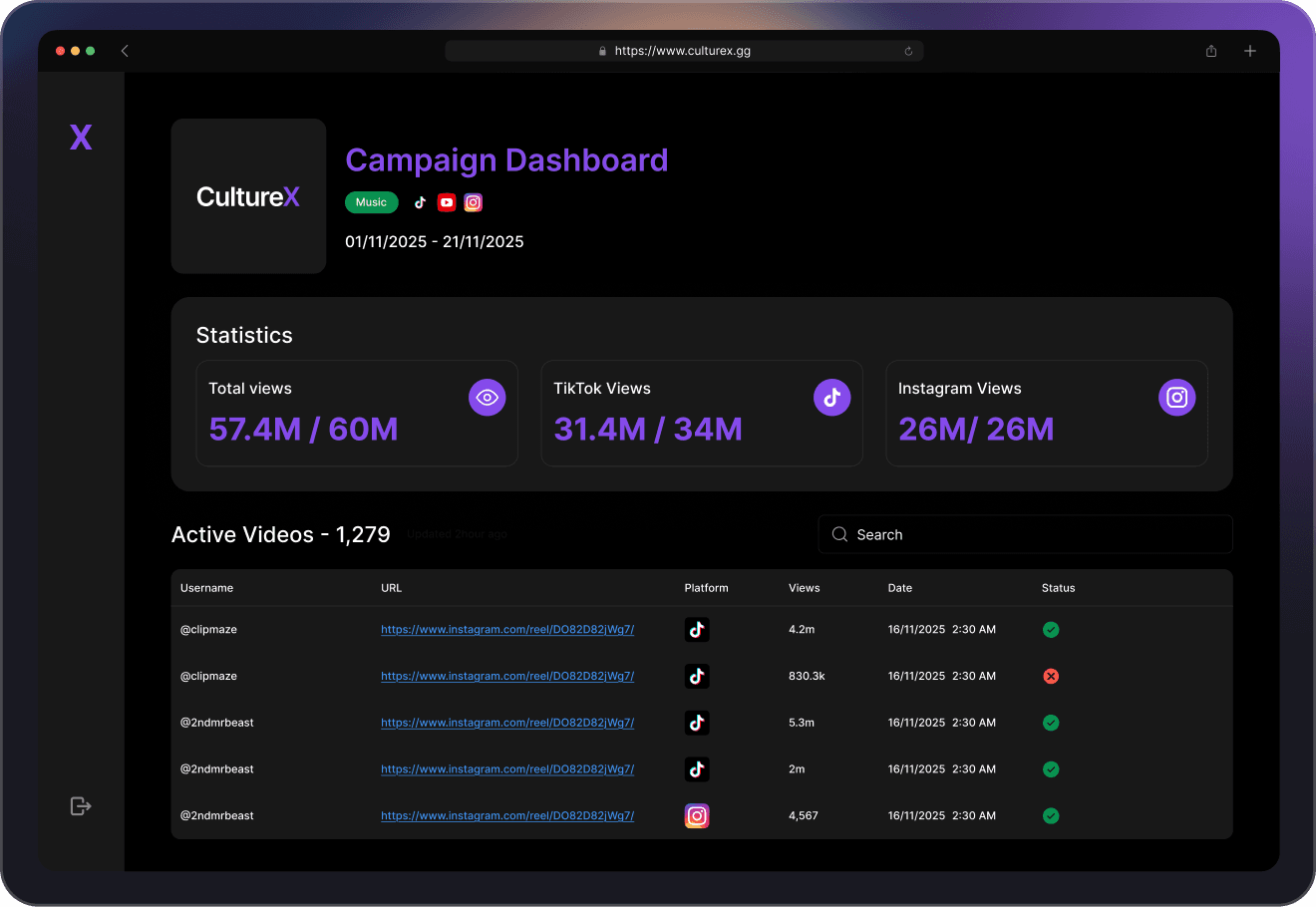Click the browser back arrow
The height and width of the screenshot is (907, 1316).
[125, 51]
